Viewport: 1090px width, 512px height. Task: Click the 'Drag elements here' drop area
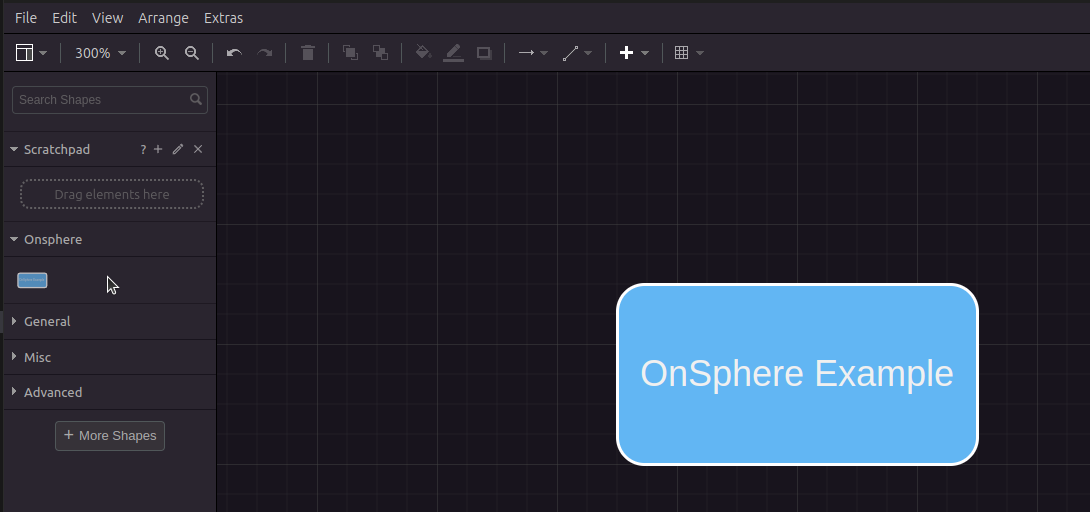(112, 195)
